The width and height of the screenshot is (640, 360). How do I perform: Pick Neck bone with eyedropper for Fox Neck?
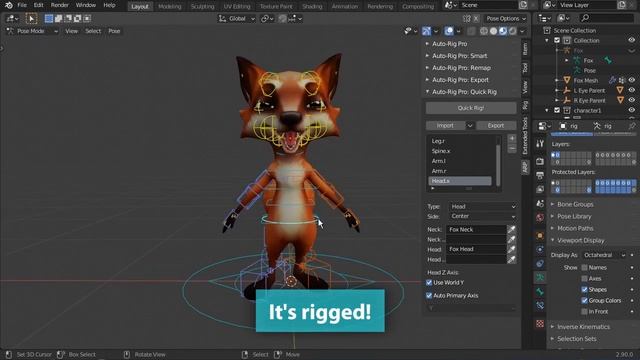click(511, 229)
